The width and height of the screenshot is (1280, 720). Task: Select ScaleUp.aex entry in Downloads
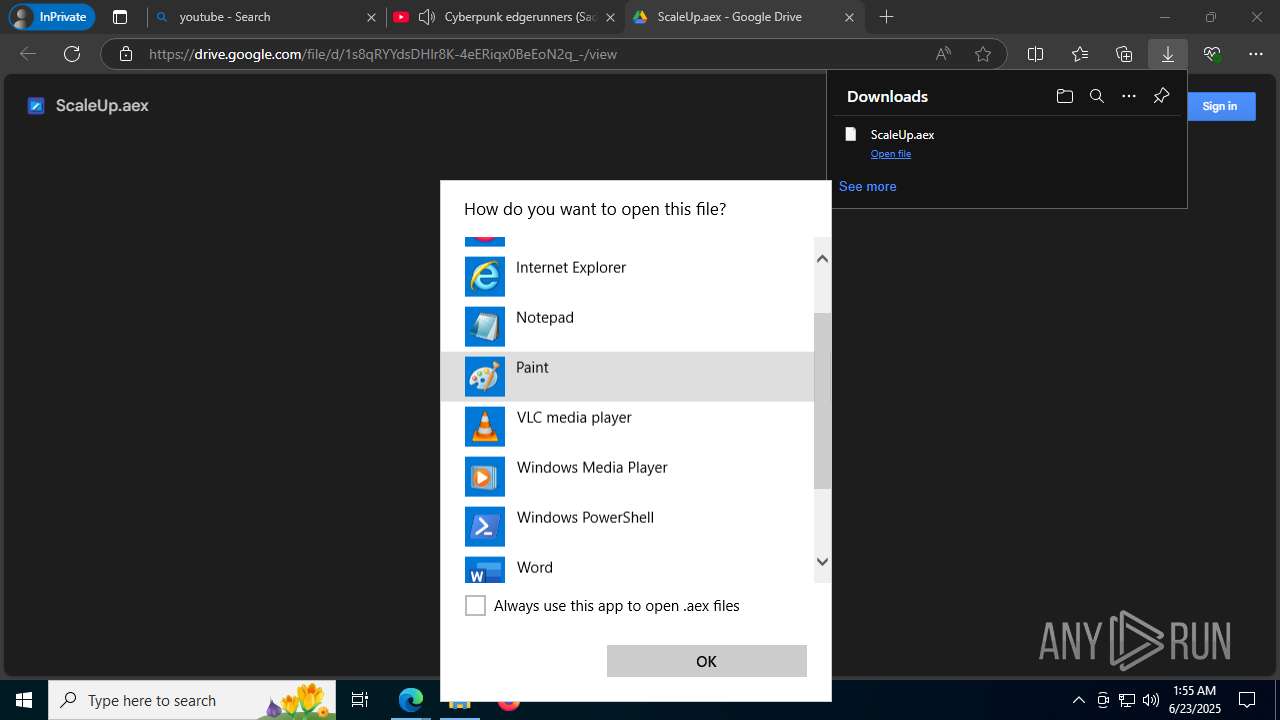[1007, 143]
